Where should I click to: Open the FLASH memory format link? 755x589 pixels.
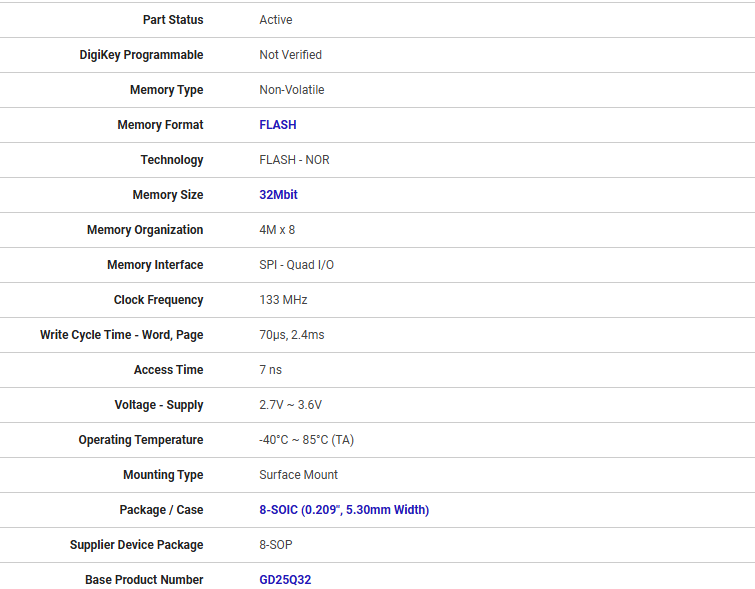pos(277,125)
